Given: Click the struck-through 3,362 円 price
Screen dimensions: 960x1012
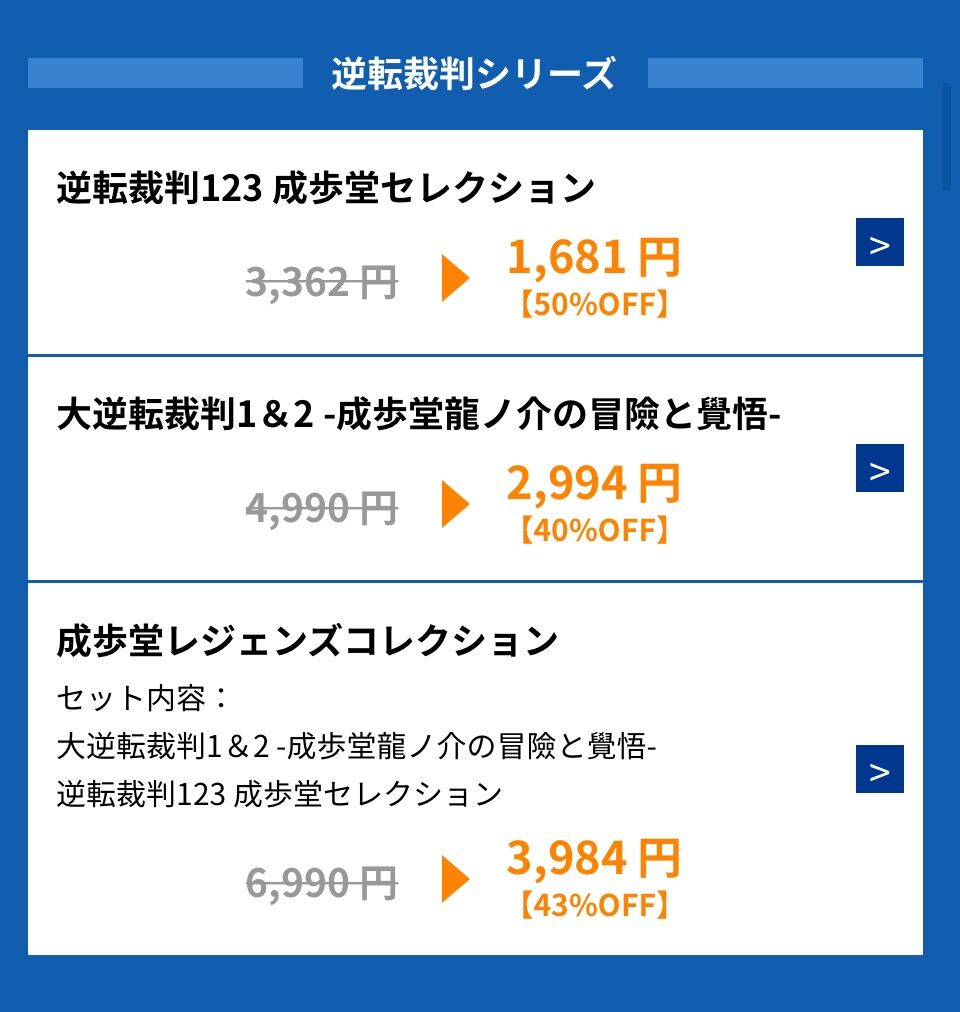Looking at the screenshot, I should pyautogui.click(x=322, y=283).
